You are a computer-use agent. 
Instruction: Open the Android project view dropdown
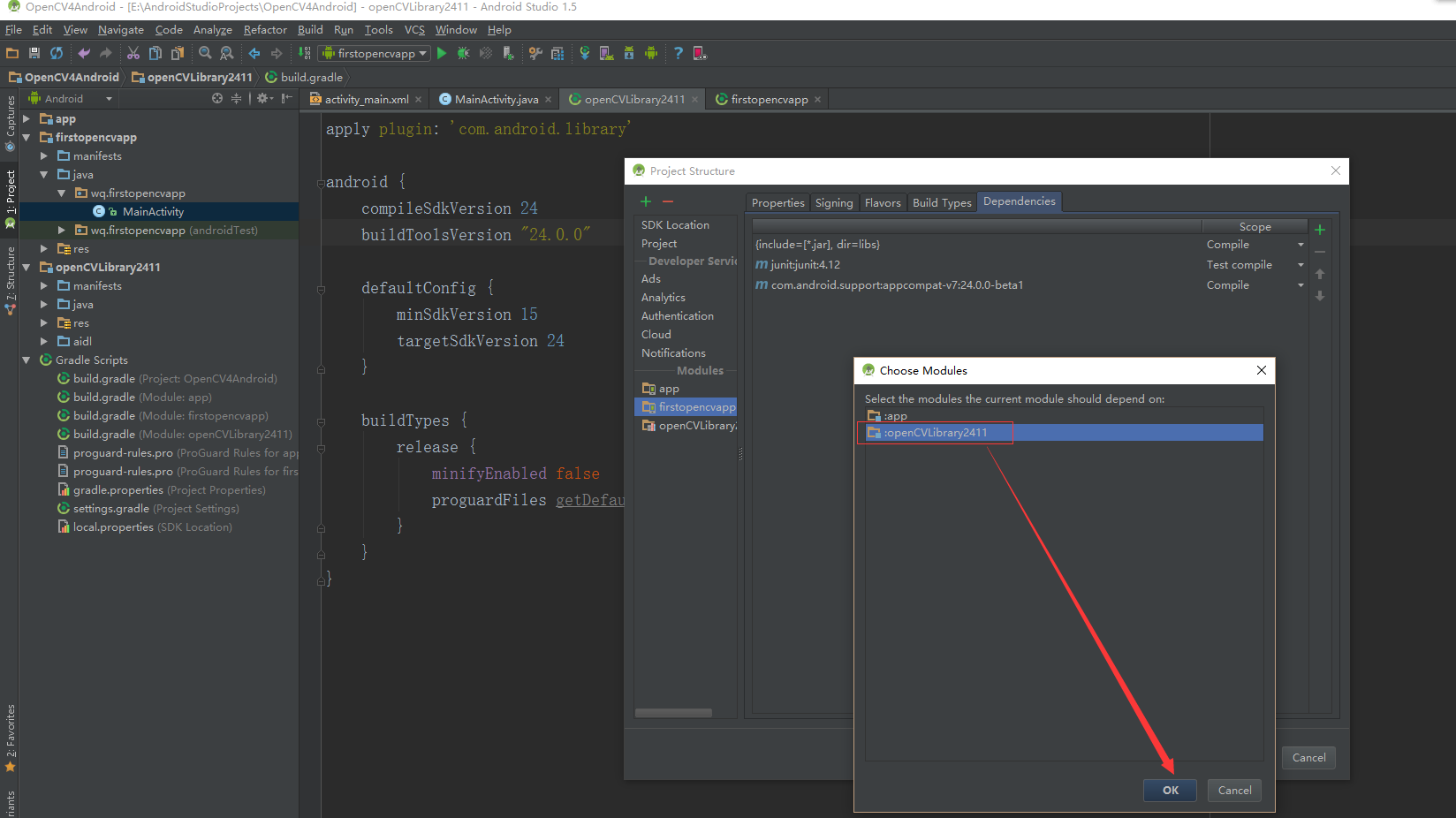pyautogui.click(x=71, y=98)
